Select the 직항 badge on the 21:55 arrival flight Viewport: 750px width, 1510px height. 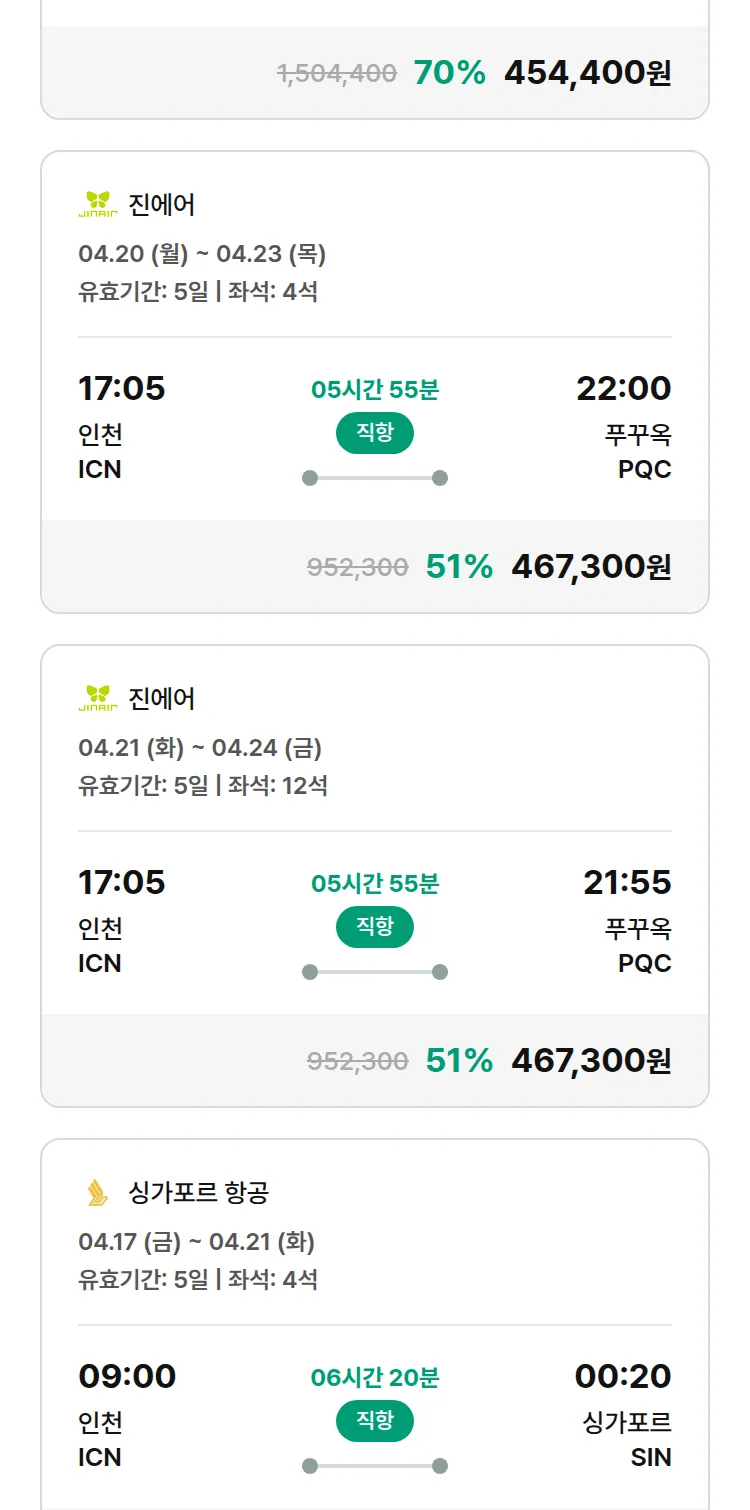click(x=375, y=927)
